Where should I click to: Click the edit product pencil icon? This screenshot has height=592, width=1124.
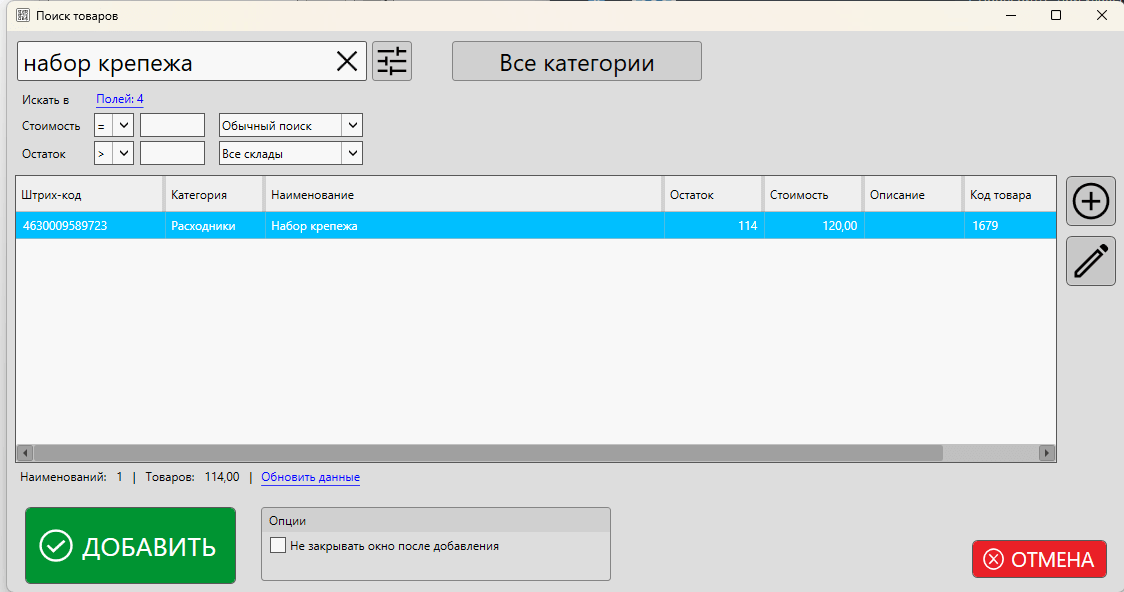[1090, 261]
